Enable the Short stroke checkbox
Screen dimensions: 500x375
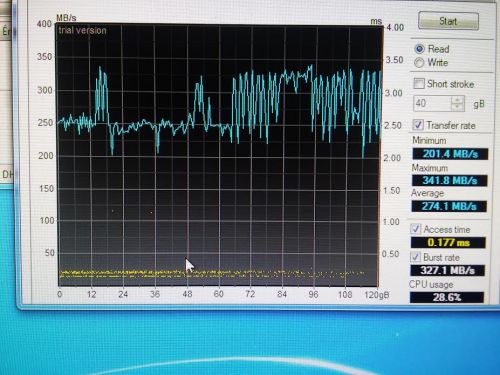click(419, 83)
